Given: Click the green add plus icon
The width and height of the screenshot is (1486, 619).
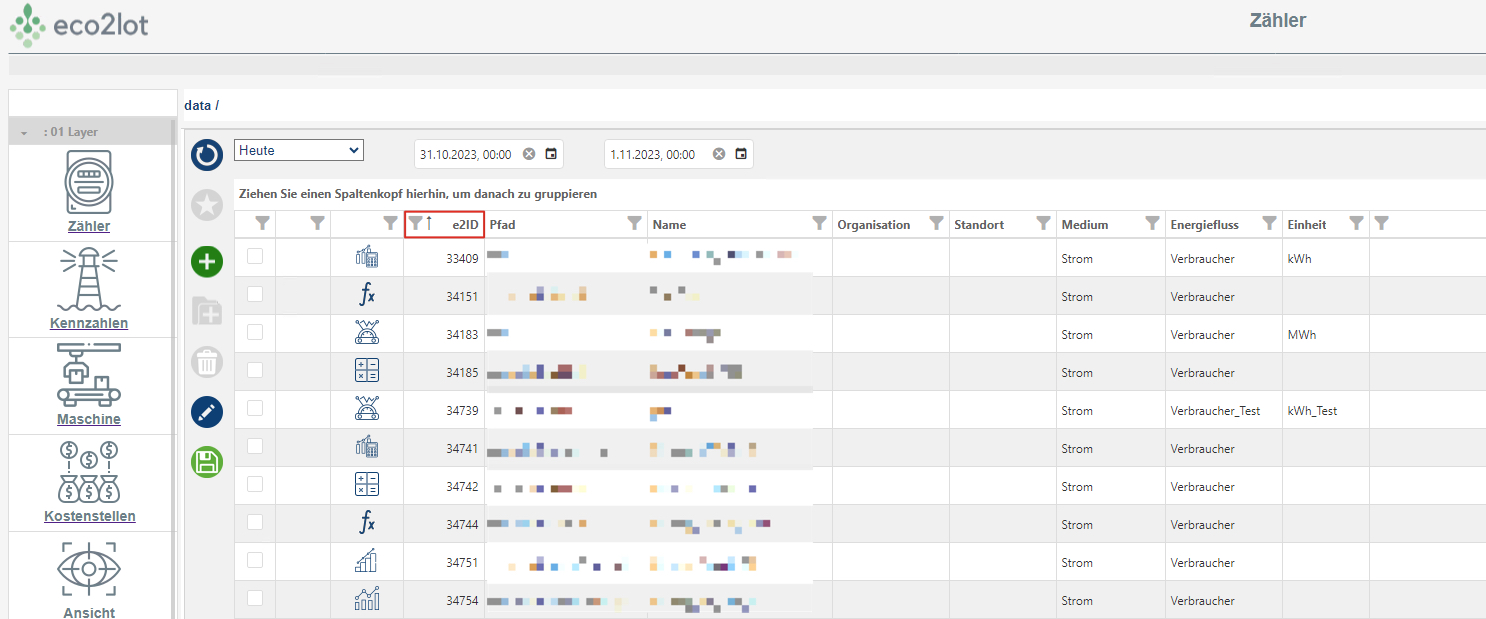Looking at the screenshot, I should tap(207, 262).
